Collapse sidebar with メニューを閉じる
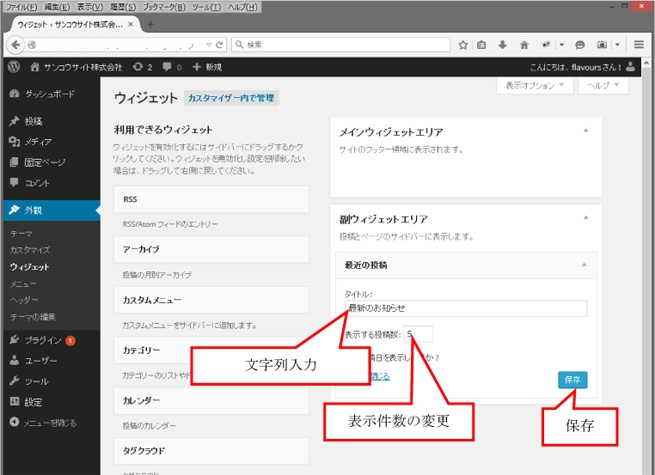The width and height of the screenshot is (655, 475). click(x=43, y=423)
